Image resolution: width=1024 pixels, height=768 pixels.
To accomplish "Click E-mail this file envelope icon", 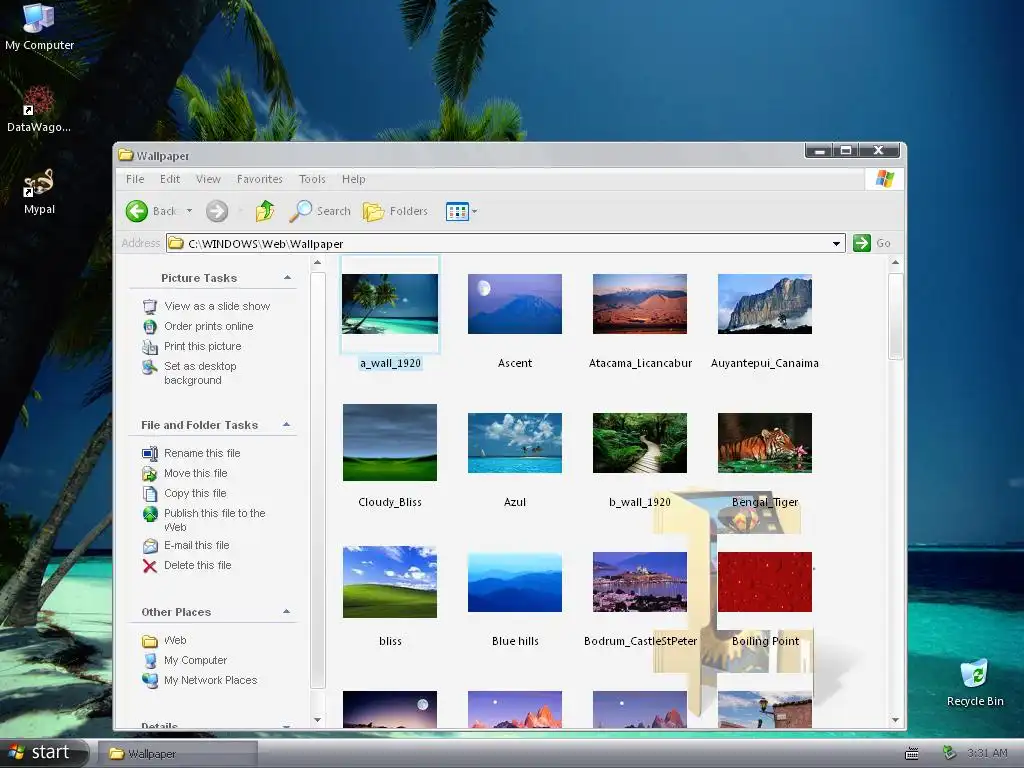I will tap(150, 545).
